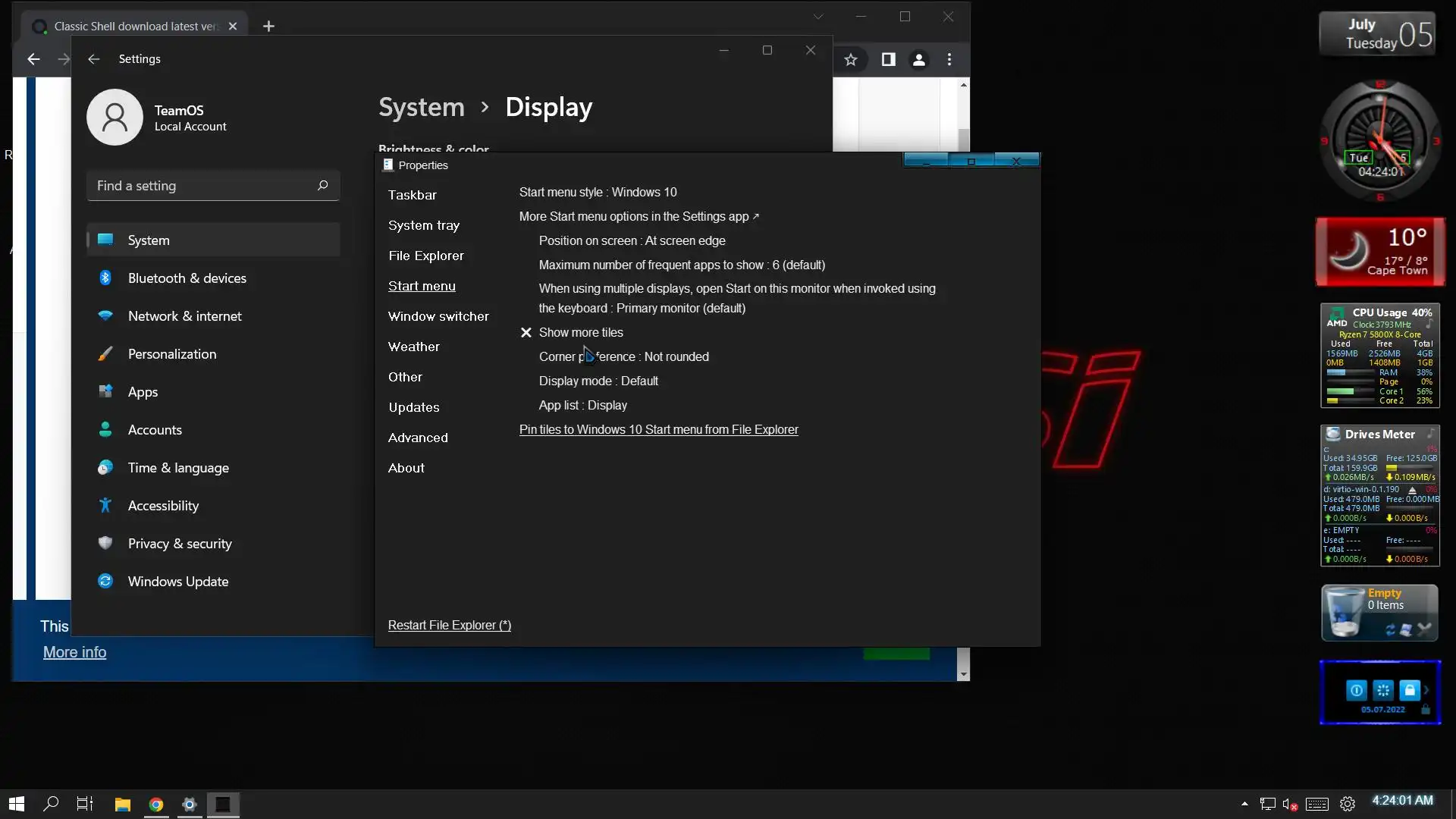Toggle the Show more tiles option
The image size is (1456, 819).
coord(580,333)
